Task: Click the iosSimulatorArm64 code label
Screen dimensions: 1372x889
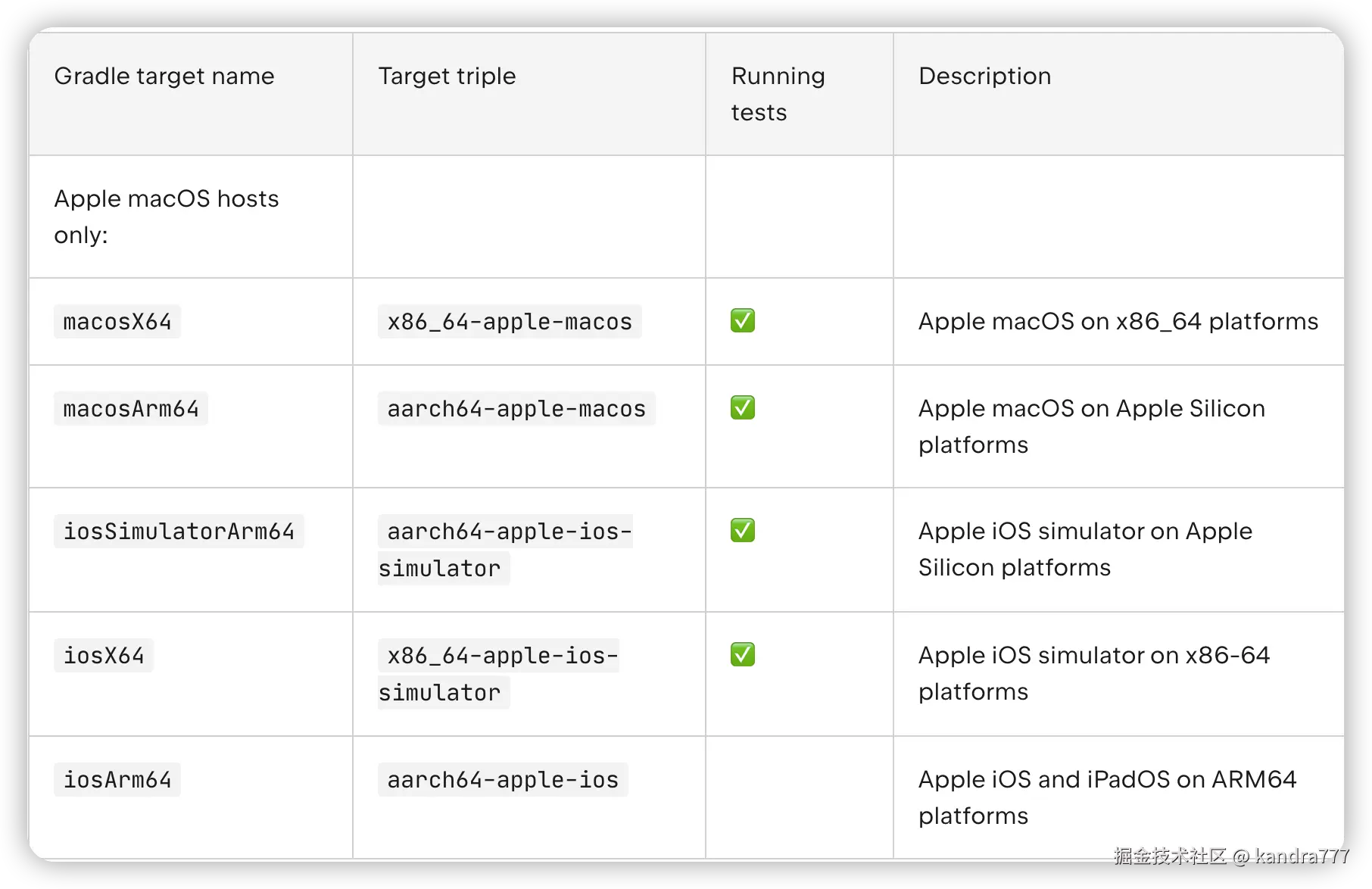Action: coord(179,532)
